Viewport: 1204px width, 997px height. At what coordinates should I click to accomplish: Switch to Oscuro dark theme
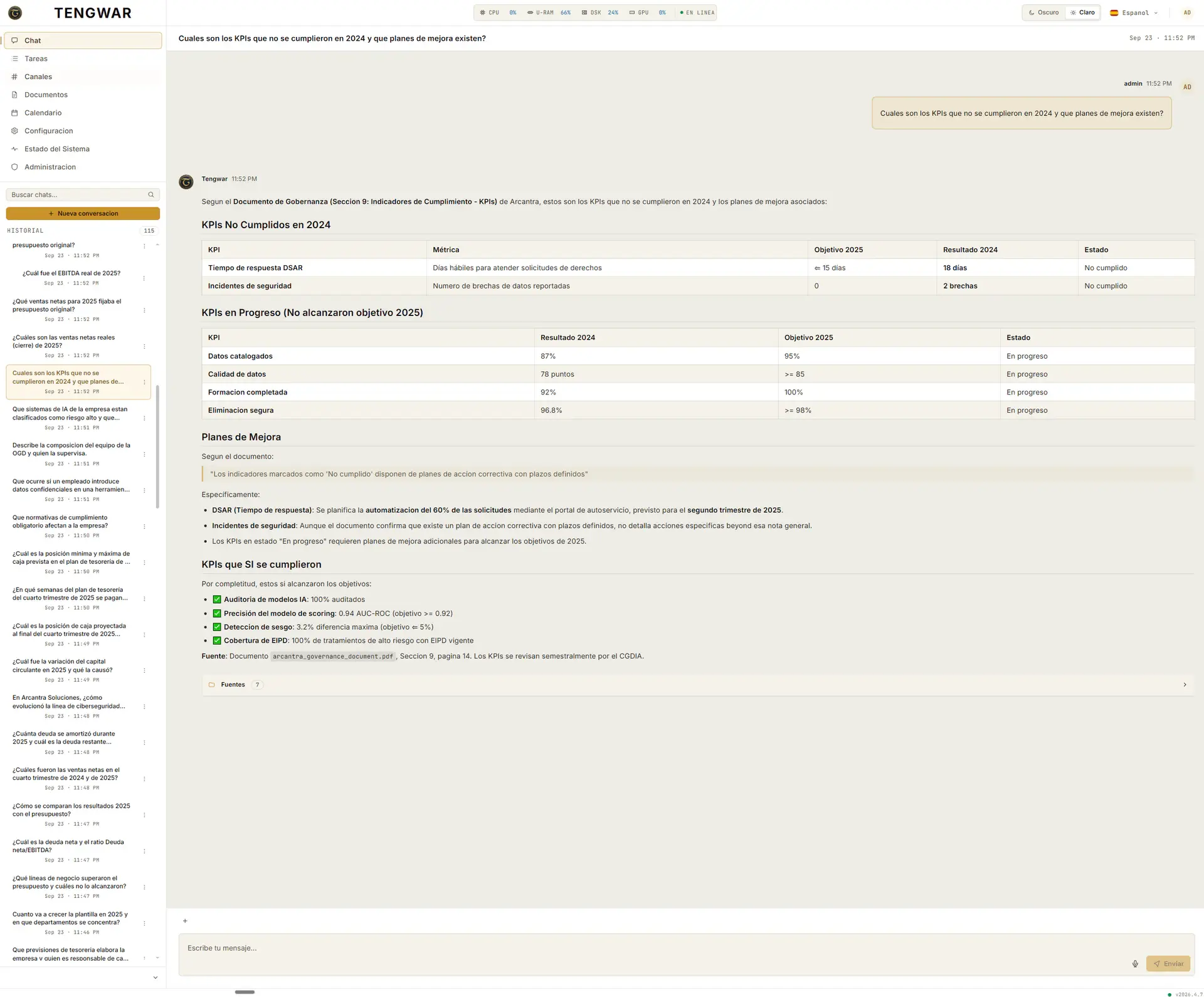[x=1044, y=13]
